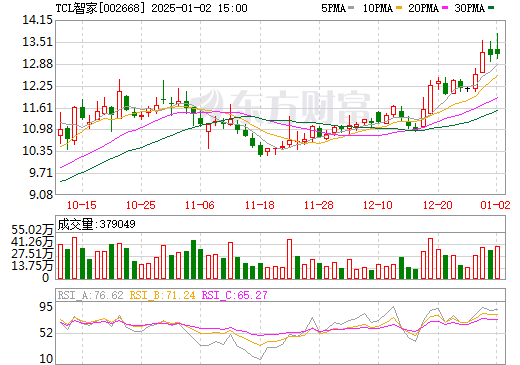520x365 pixels.
Task: Click the RSI_B:71.24 indicator label
Action: pyautogui.click(x=162, y=295)
